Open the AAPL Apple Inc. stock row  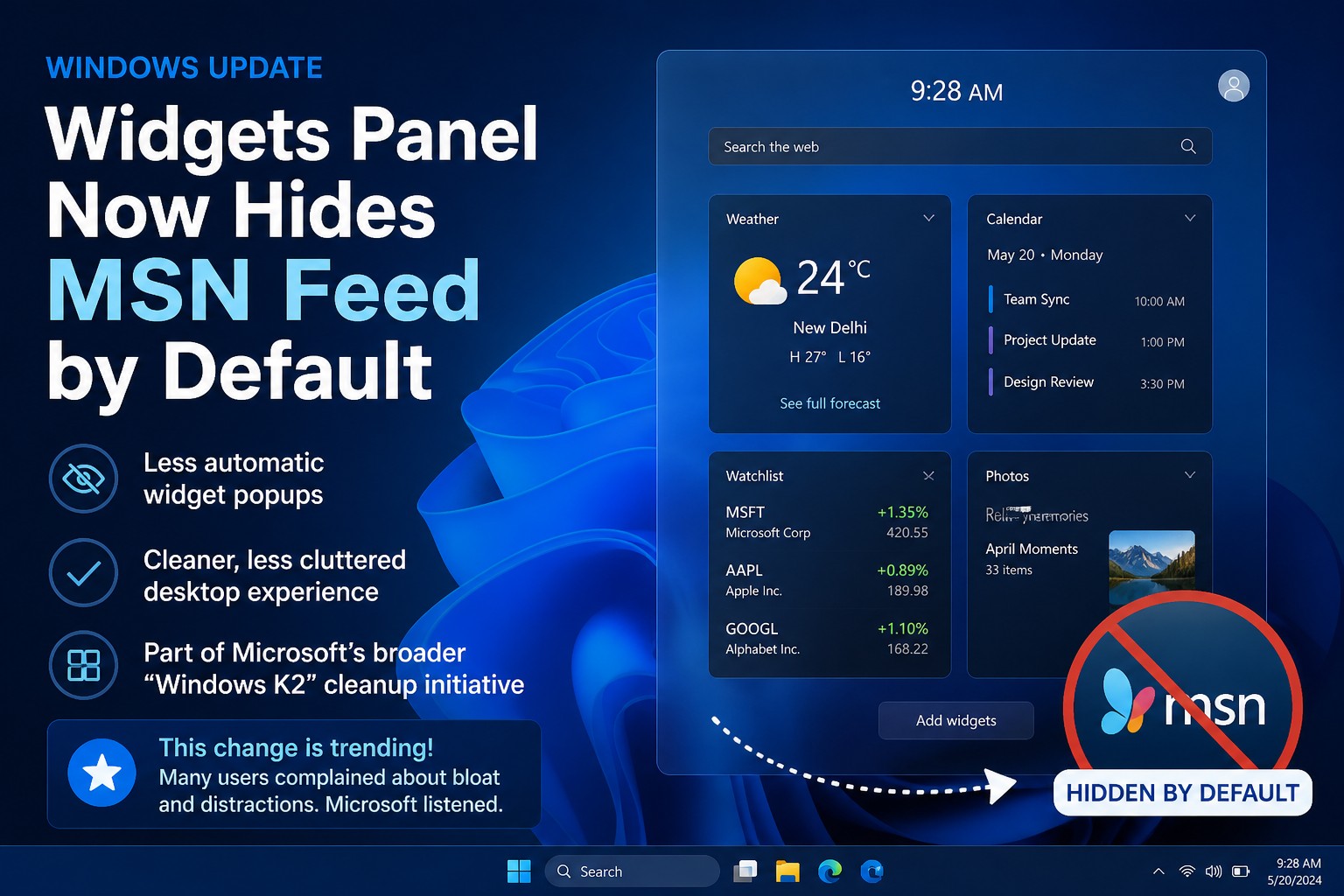tap(827, 580)
